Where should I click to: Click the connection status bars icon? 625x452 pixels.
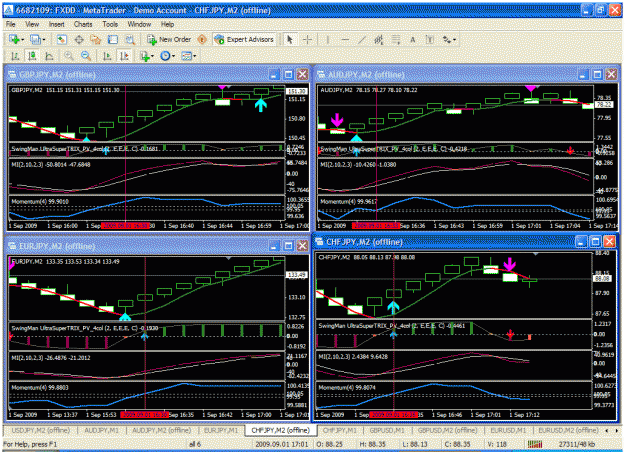[x=535, y=444]
